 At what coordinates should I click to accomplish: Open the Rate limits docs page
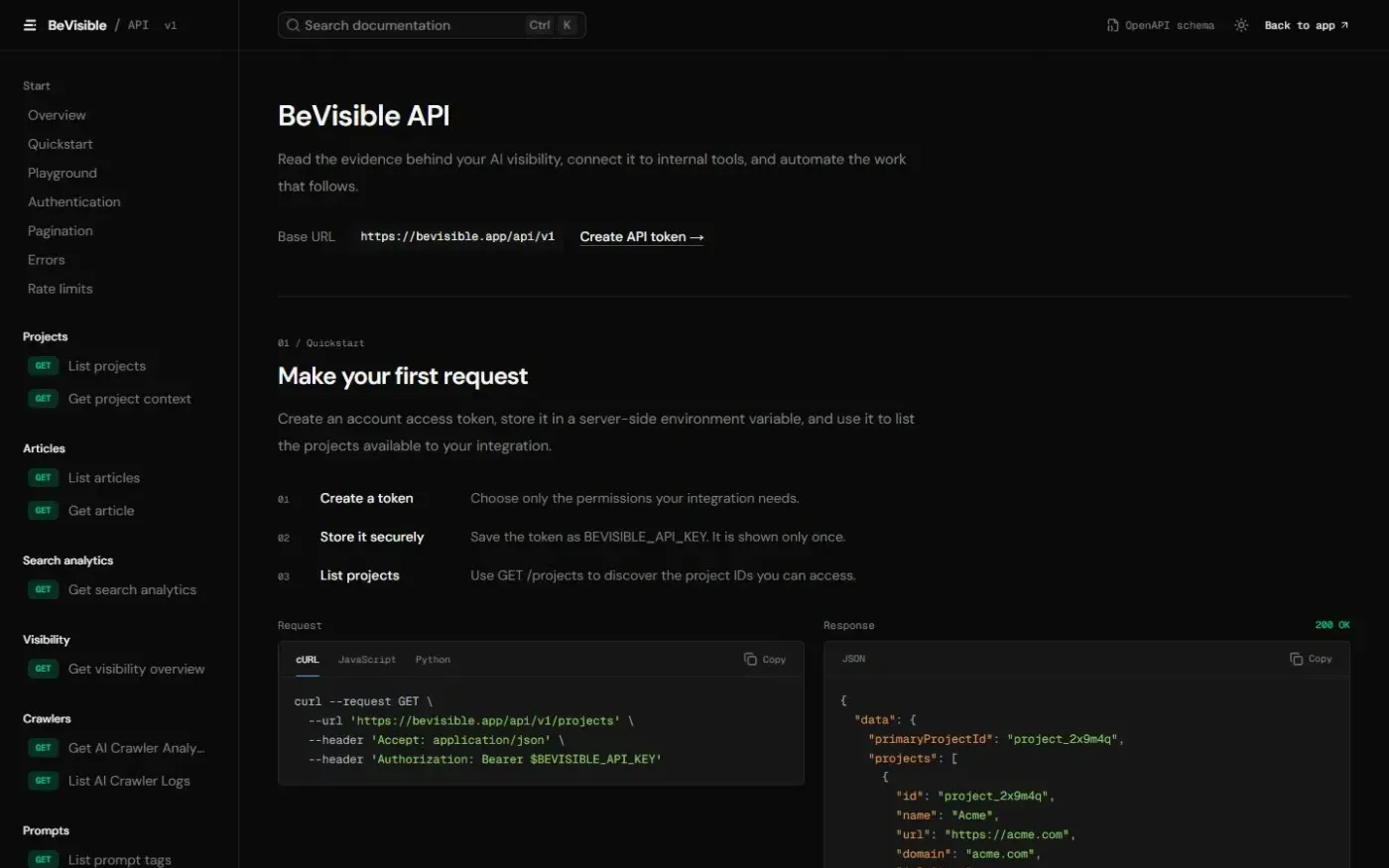pyautogui.click(x=61, y=289)
